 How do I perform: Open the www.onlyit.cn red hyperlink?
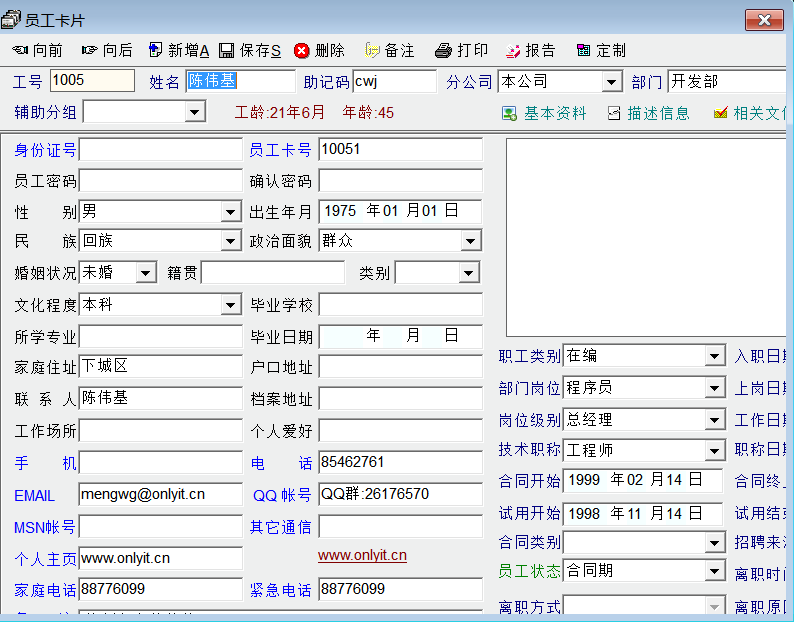pyautogui.click(x=362, y=556)
